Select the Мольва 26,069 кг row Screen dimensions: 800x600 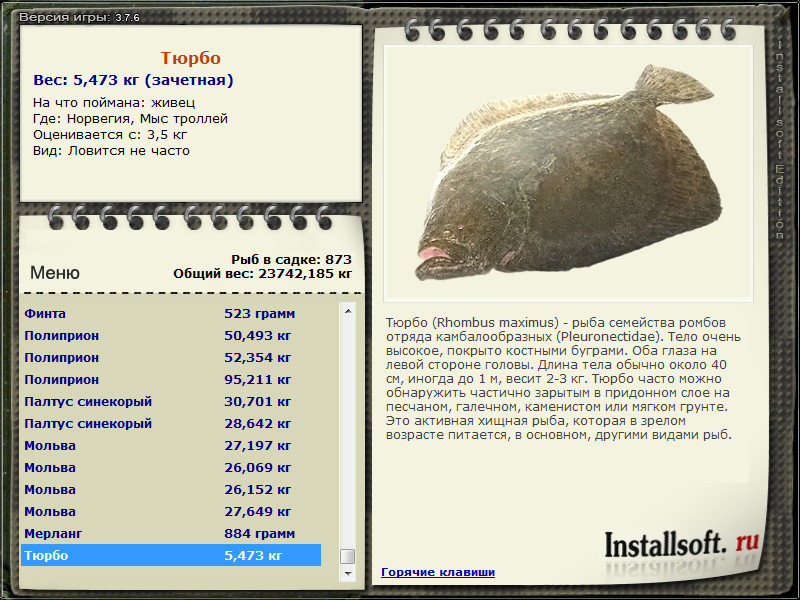pos(171,467)
